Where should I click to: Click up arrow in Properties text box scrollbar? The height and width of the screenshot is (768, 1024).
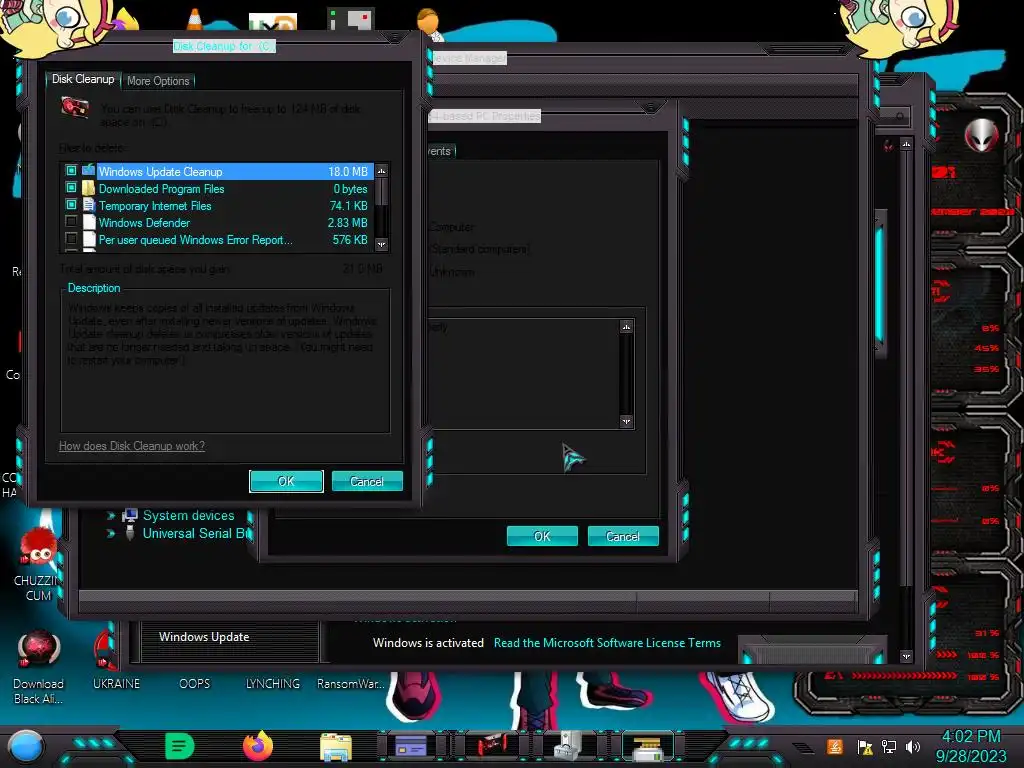(x=626, y=327)
